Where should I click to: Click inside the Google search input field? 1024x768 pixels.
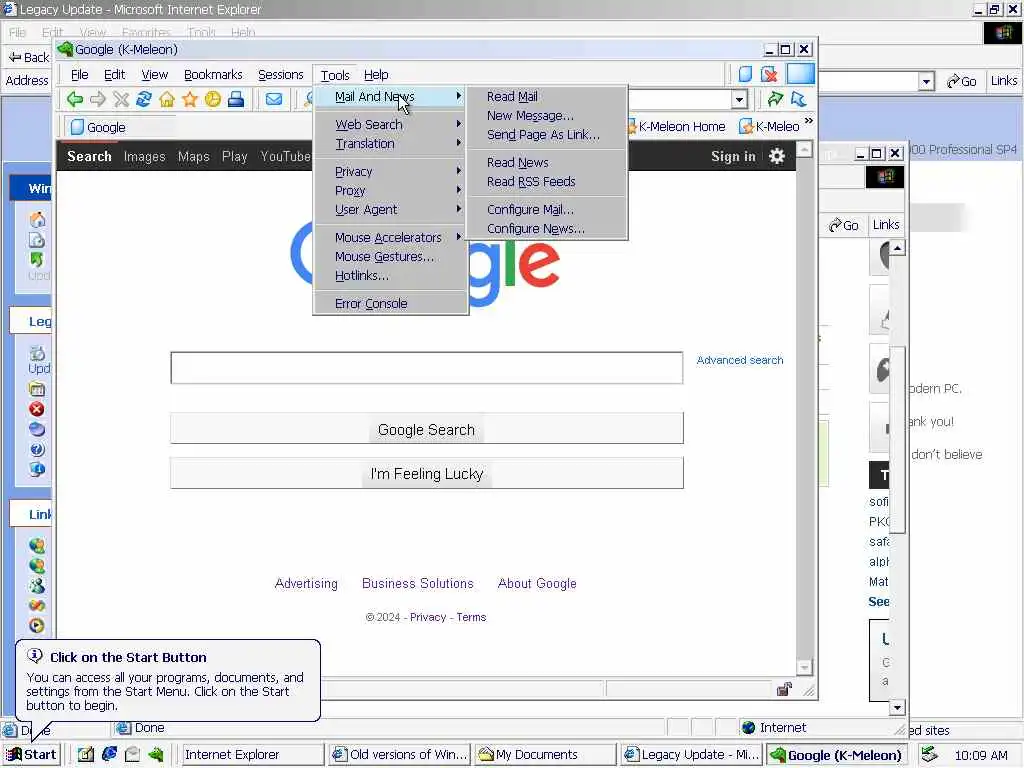(426, 368)
